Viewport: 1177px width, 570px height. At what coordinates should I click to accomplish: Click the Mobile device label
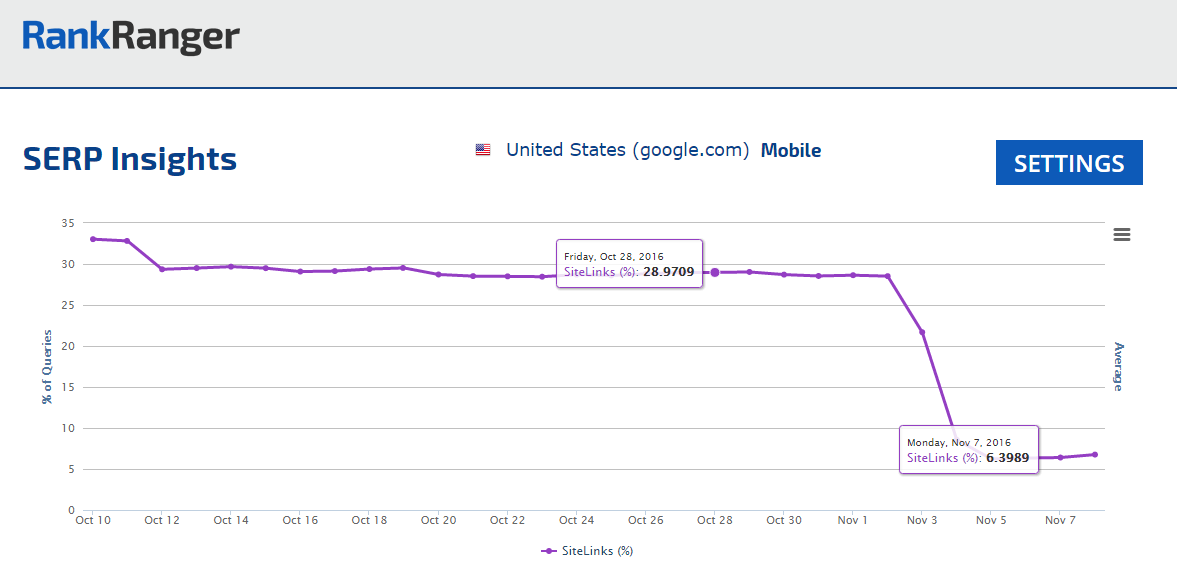[790, 150]
